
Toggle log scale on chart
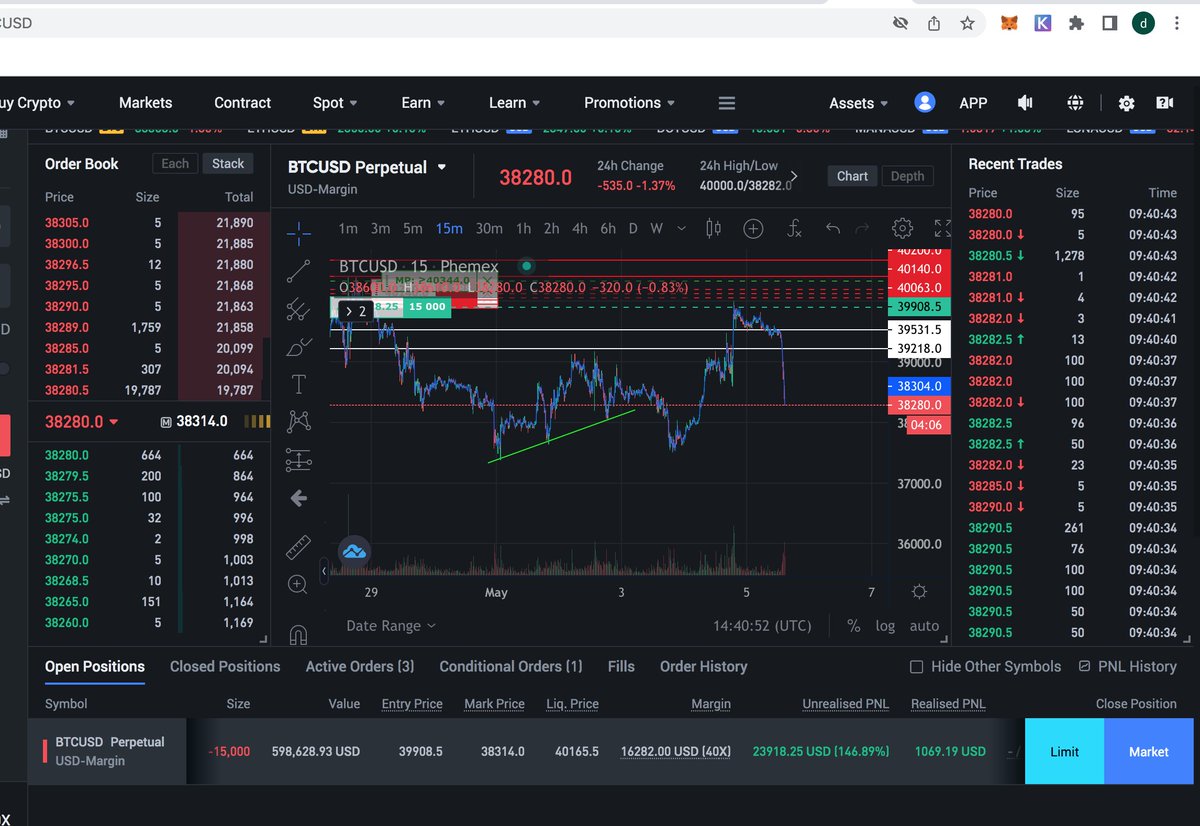click(x=885, y=626)
